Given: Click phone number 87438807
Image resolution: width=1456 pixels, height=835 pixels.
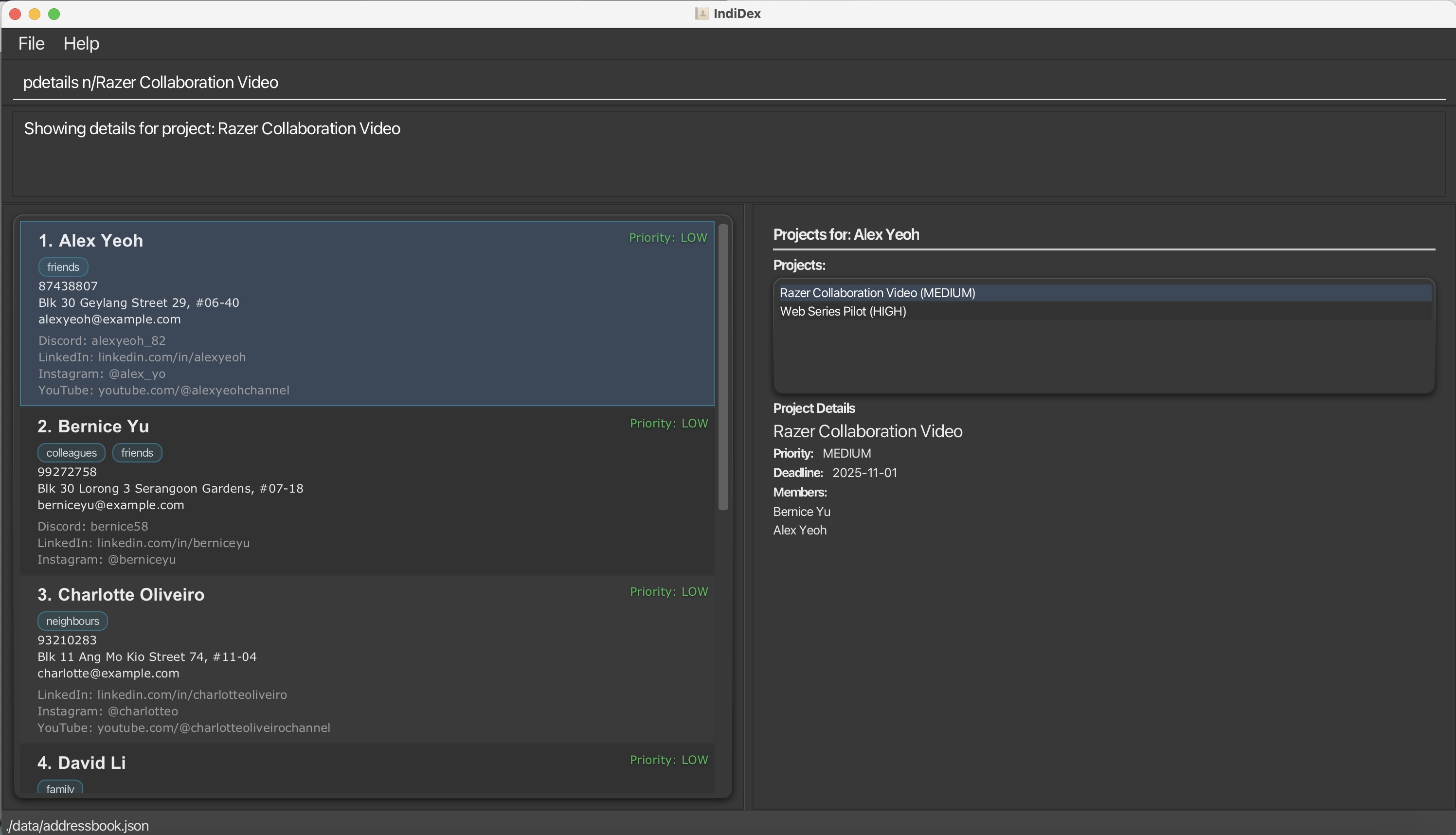Looking at the screenshot, I should (68, 286).
